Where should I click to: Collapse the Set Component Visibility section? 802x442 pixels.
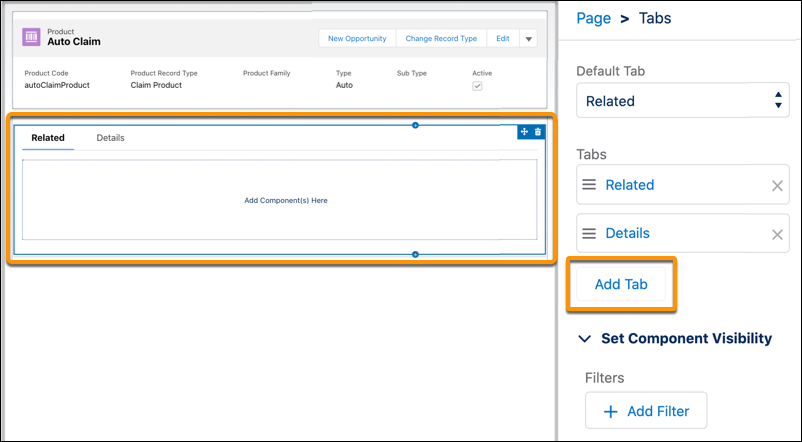[x=585, y=338]
